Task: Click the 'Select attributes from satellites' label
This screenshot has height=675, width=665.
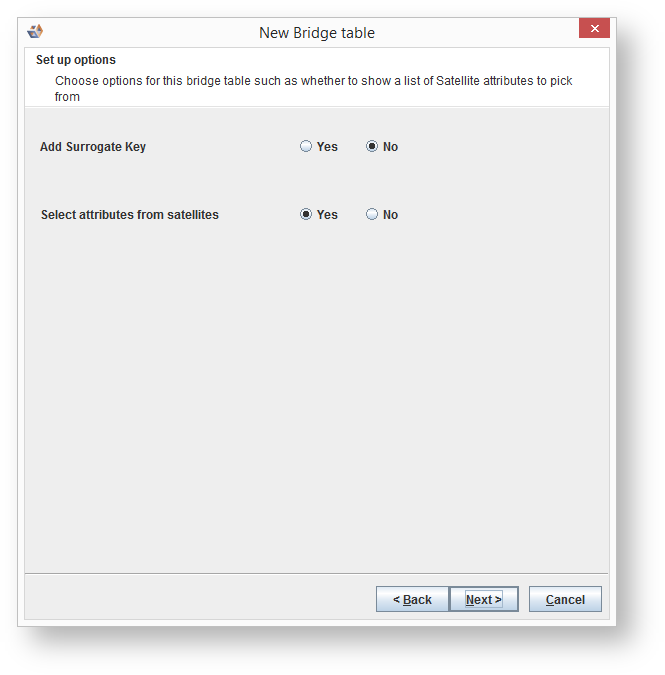Action: click(130, 215)
